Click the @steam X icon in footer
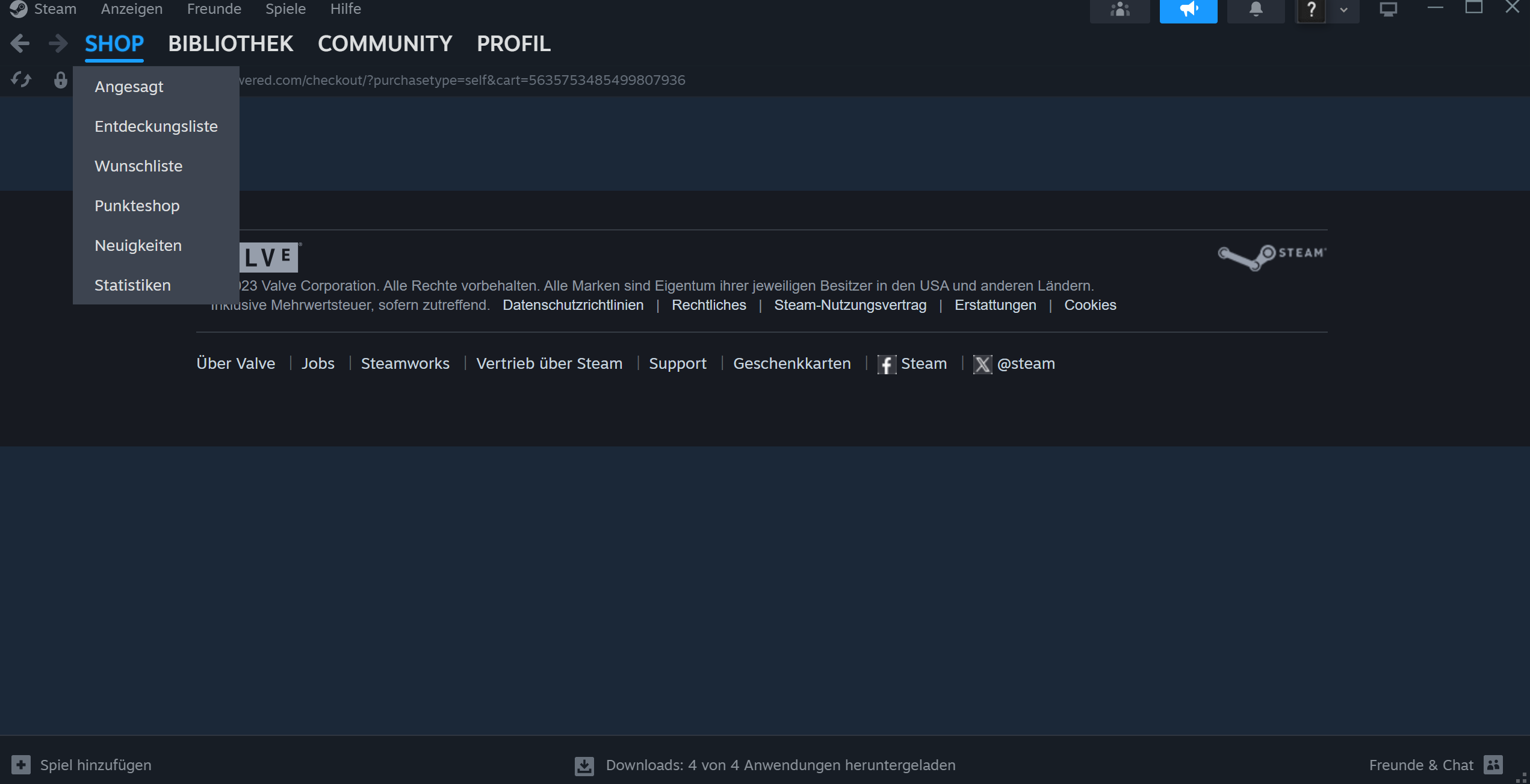The height and width of the screenshot is (784, 1530). 983,364
